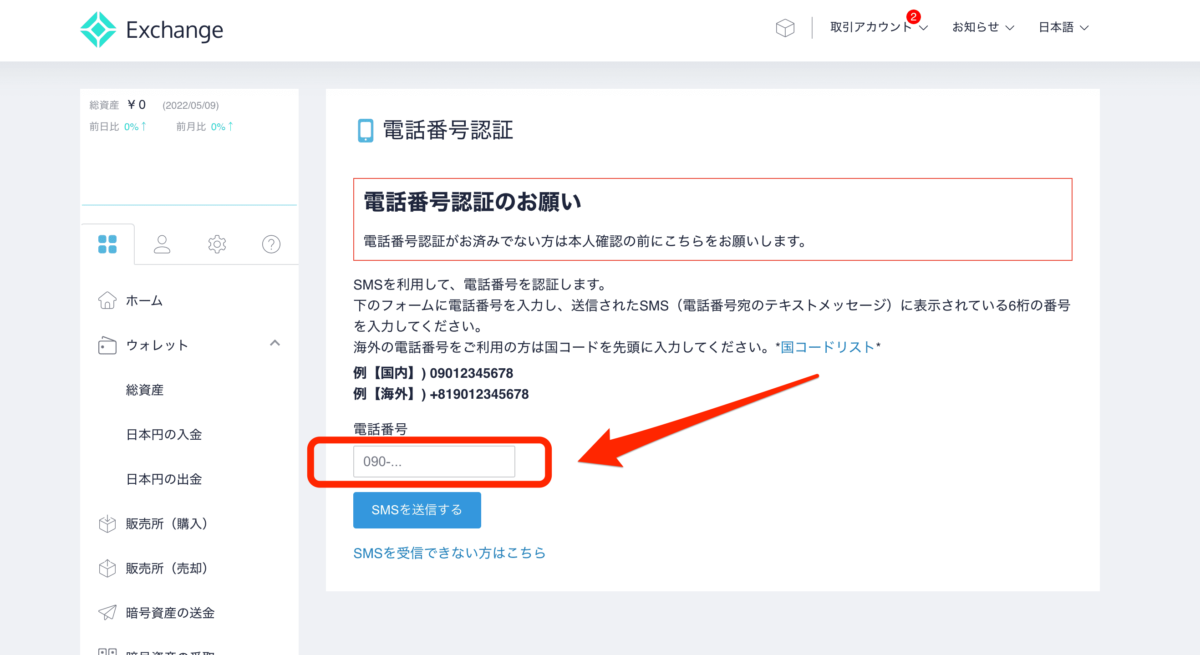The height and width of the screenshot is (655, 1200).
Task: Select the settings gear tab icon
Action: [x=217, y=244]
